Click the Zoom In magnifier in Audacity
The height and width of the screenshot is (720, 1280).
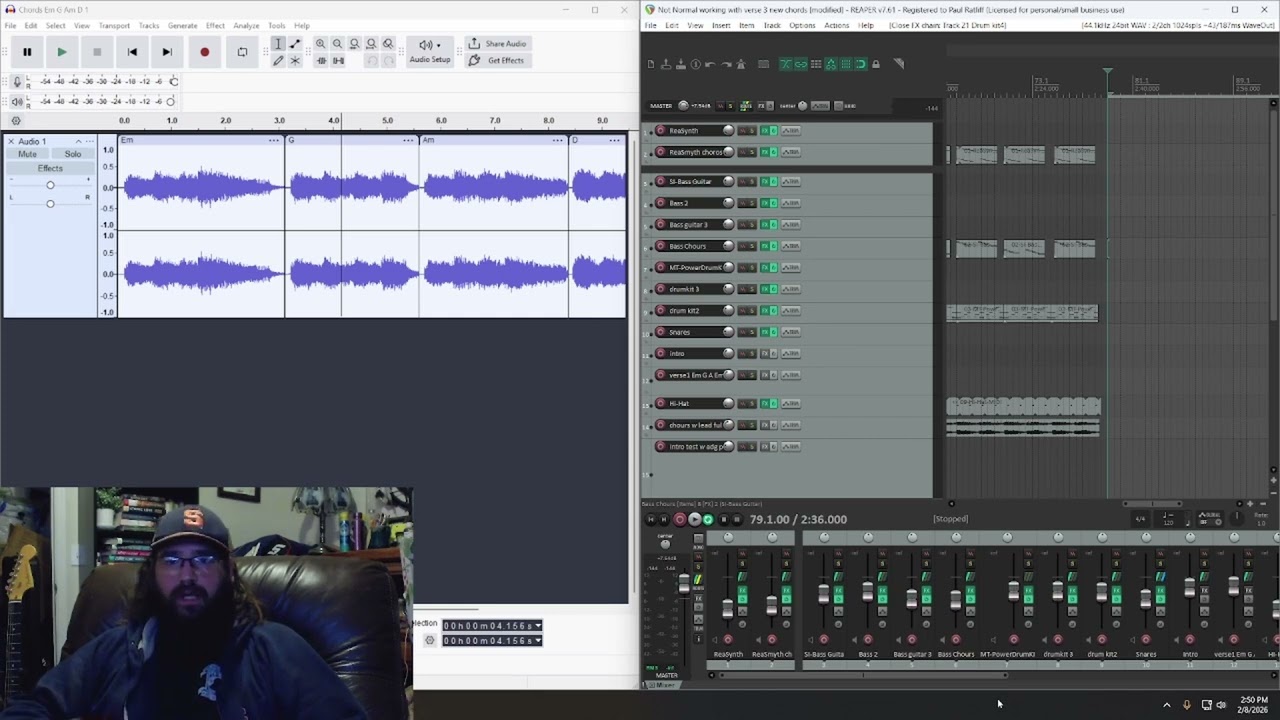(x=320, y=44)
